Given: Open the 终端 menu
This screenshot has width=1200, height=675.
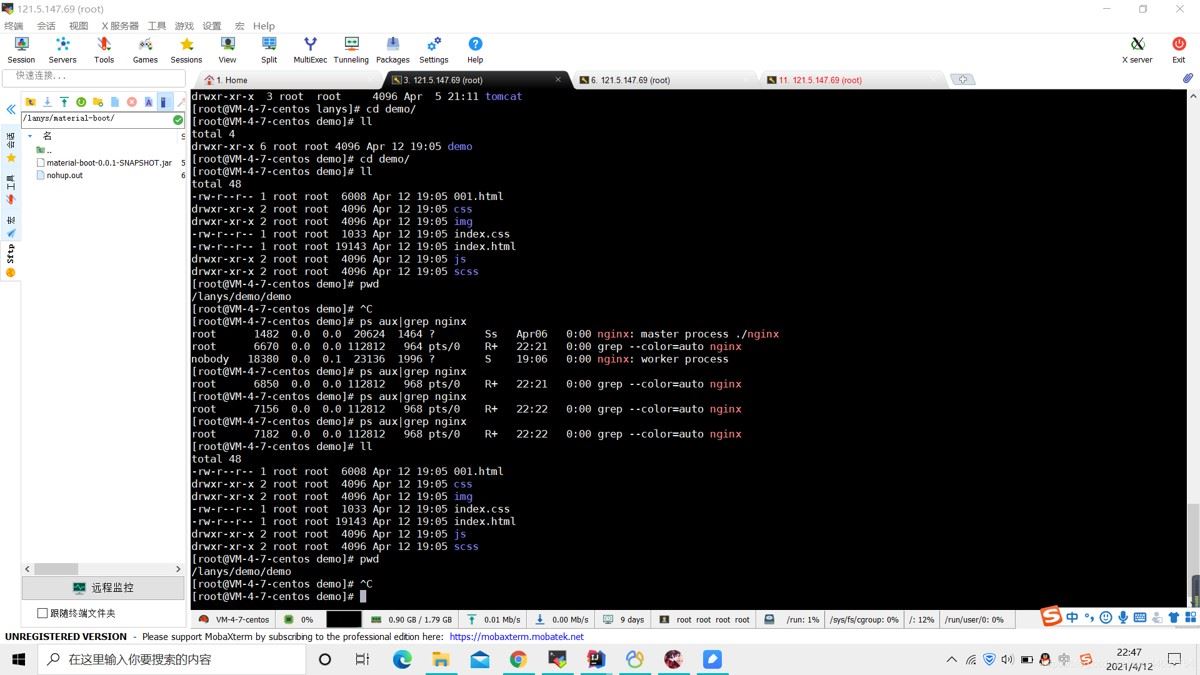Looking at the screenshot, I should (14, 26).
